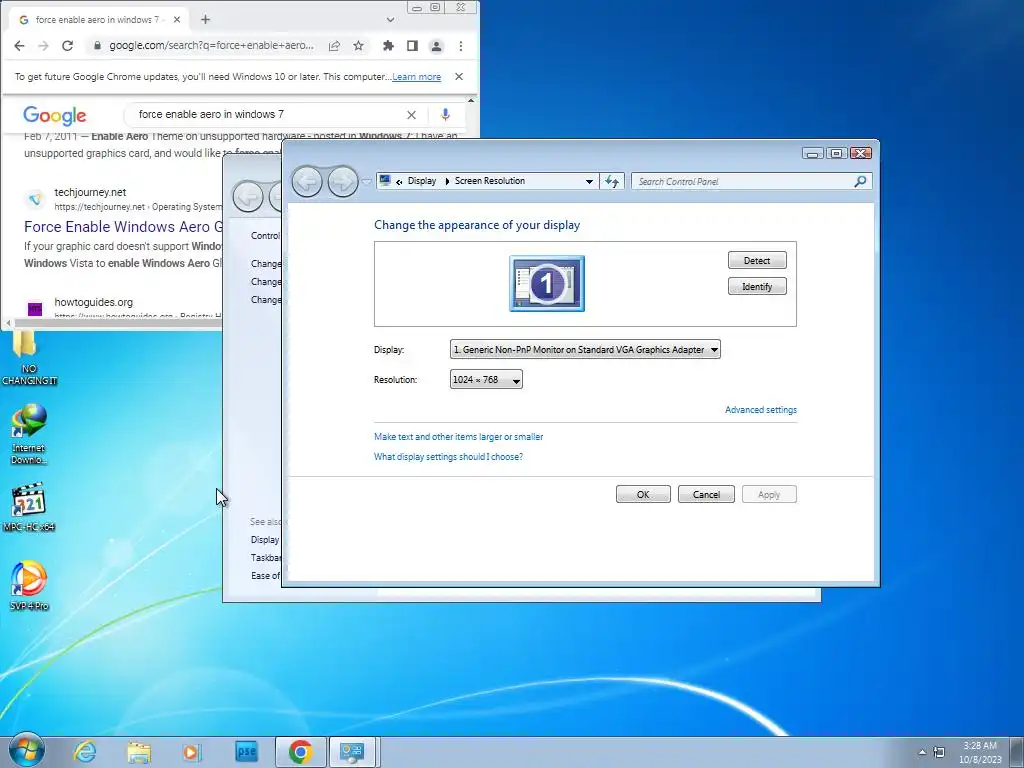Open Internet Explorer from taskbar
Image resolution: width=1024 pixels, height=768 pixels.
[x=85, y=752]
